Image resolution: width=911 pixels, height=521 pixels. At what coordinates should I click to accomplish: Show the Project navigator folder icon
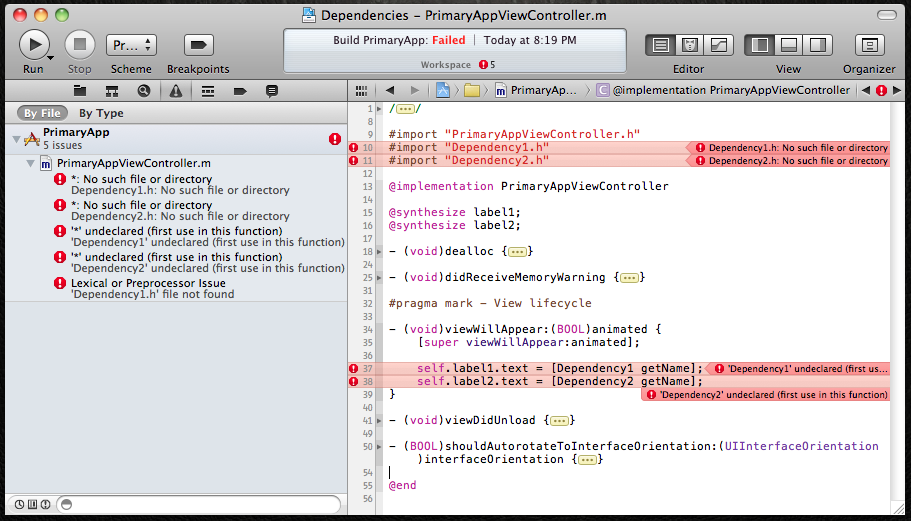click(80, 91)
